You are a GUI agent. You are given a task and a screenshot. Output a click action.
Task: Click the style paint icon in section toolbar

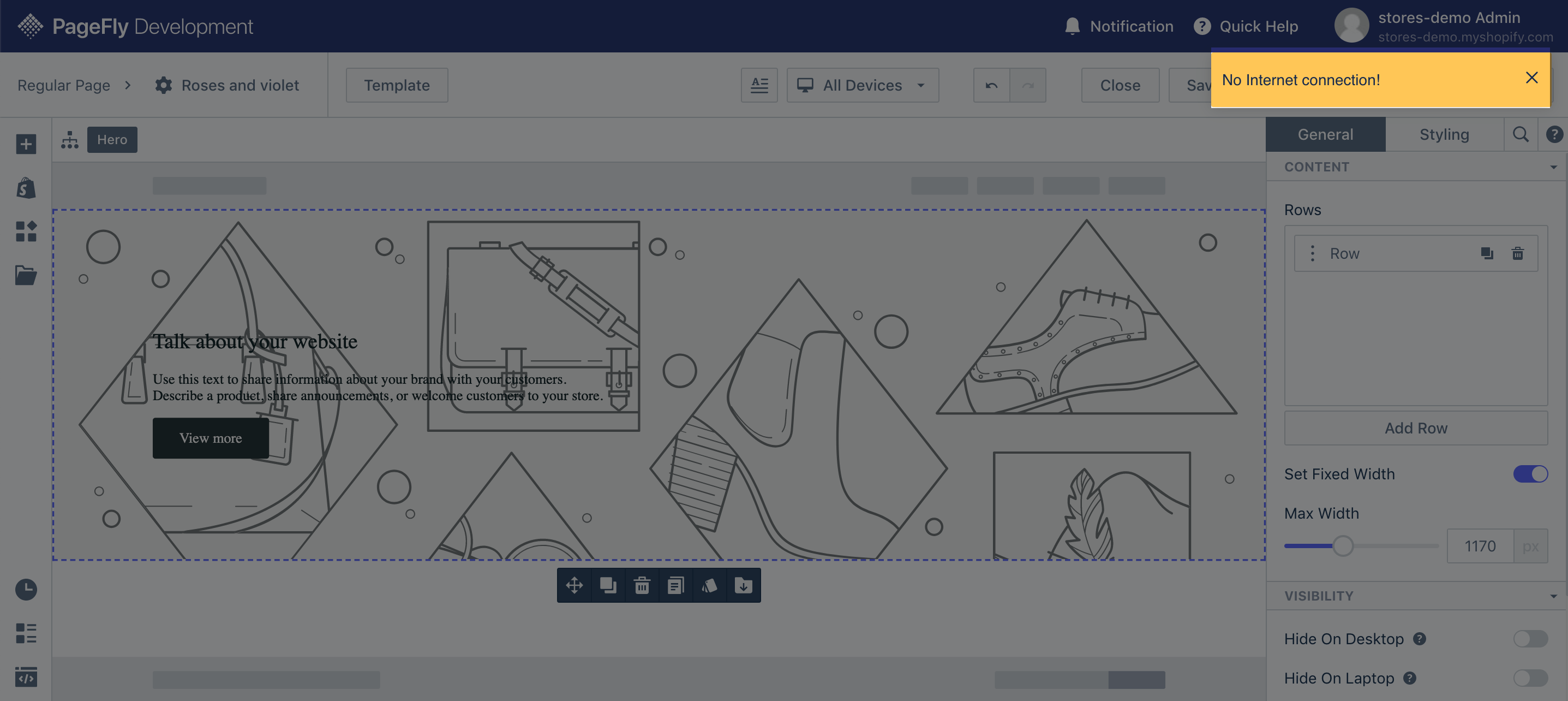(x=710, y=585)
